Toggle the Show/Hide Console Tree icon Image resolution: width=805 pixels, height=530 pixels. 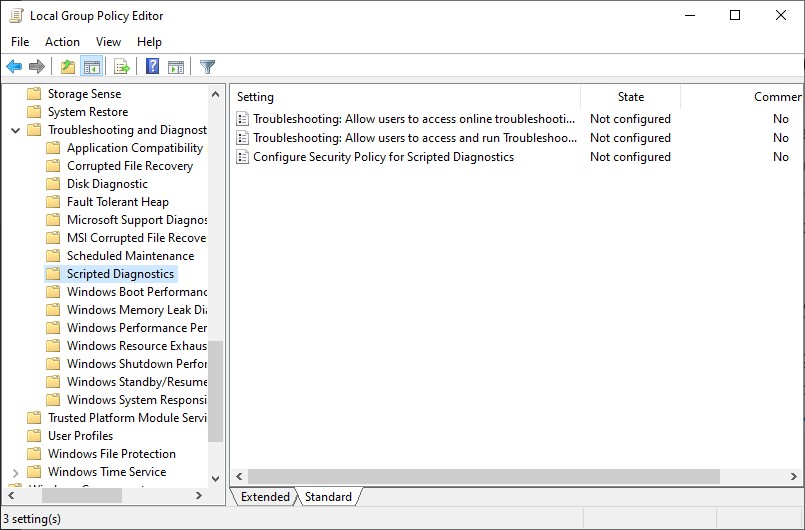pyautogui.click(x=92, y=66)
